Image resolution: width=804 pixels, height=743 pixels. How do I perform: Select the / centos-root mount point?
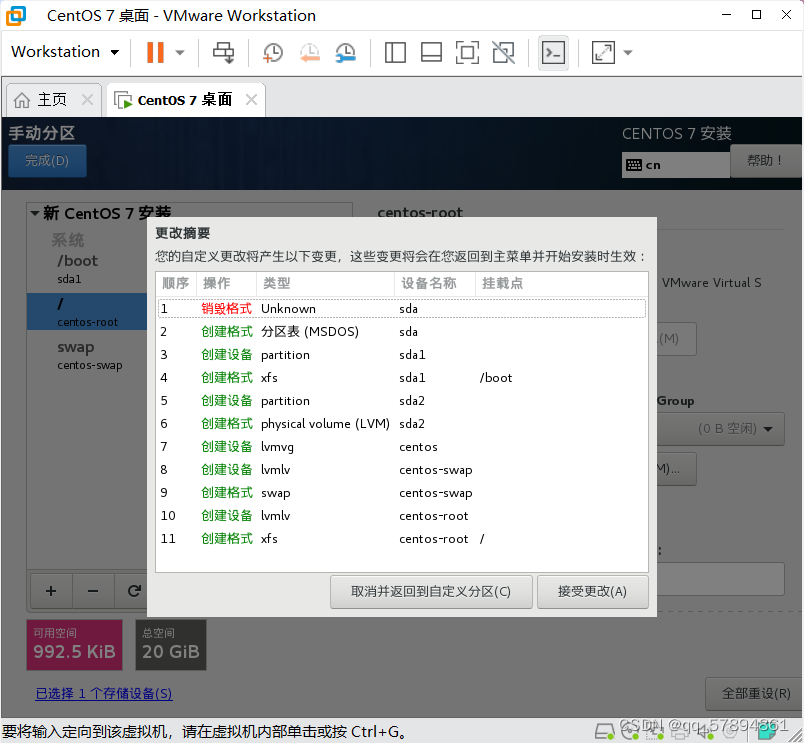(87, 311)
